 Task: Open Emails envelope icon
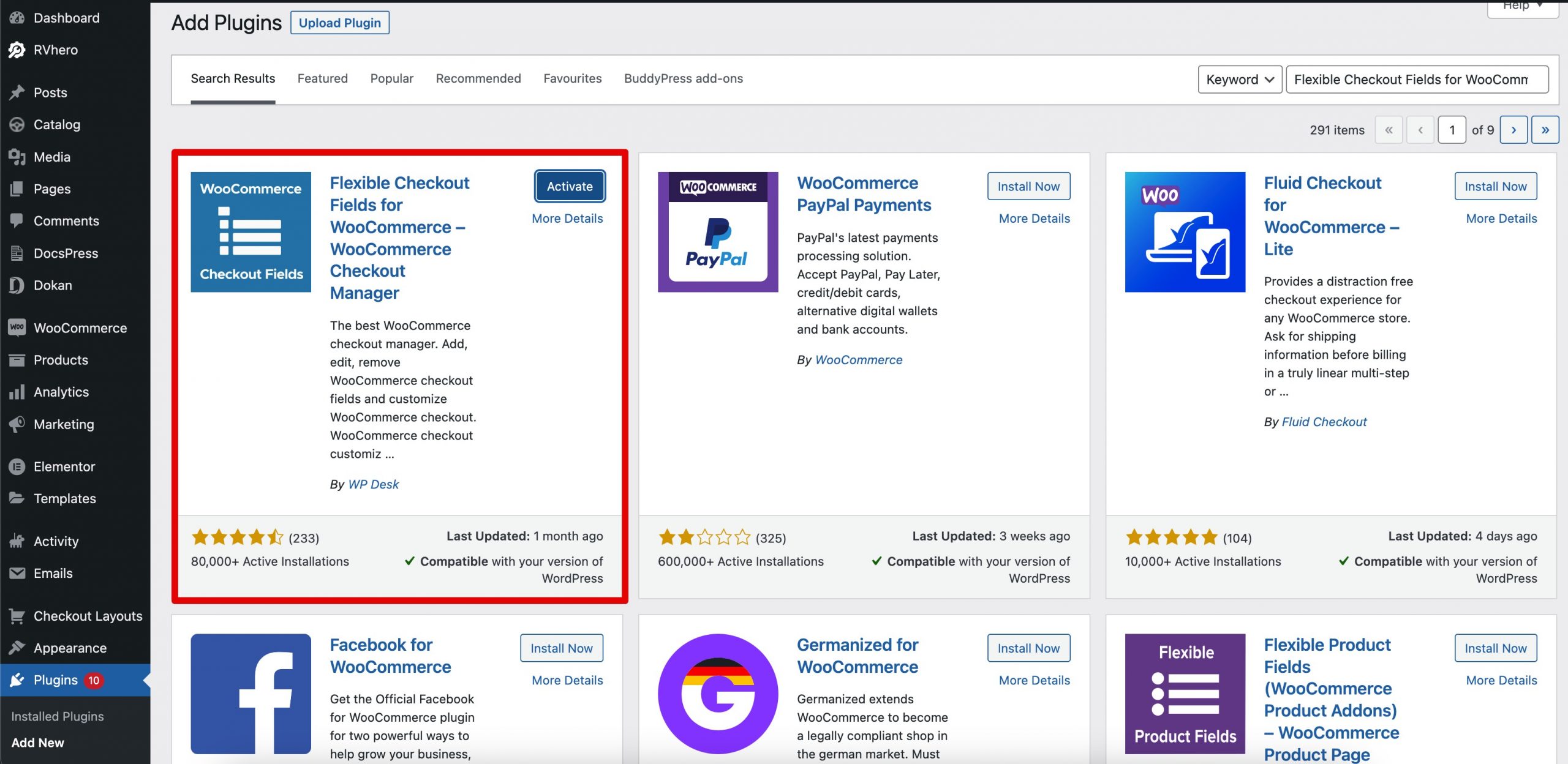click(x=17, y=573)
